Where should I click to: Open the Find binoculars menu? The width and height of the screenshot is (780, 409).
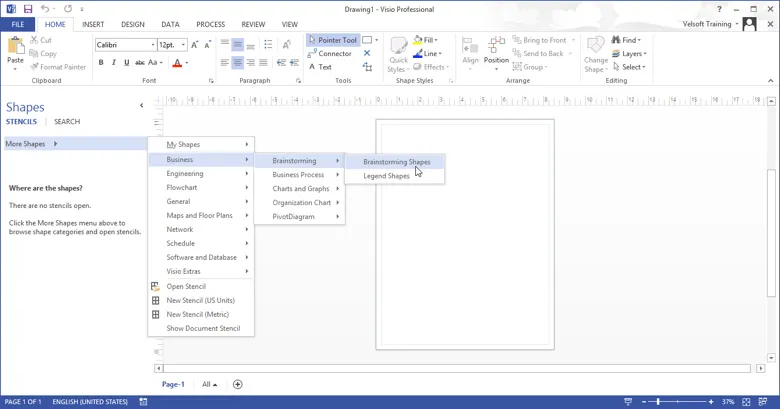coord(626,40)
